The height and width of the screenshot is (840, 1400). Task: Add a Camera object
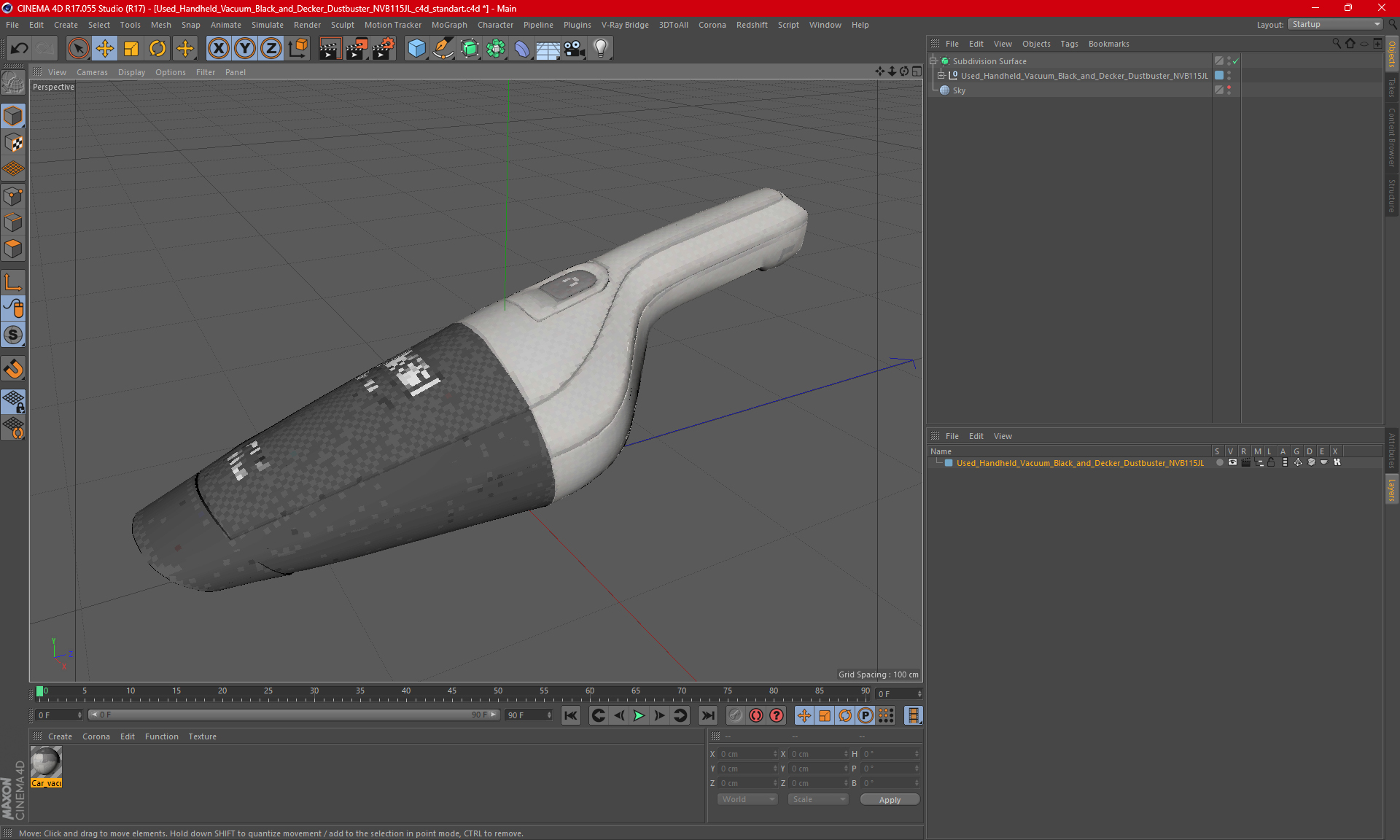(x=575, y=49)
